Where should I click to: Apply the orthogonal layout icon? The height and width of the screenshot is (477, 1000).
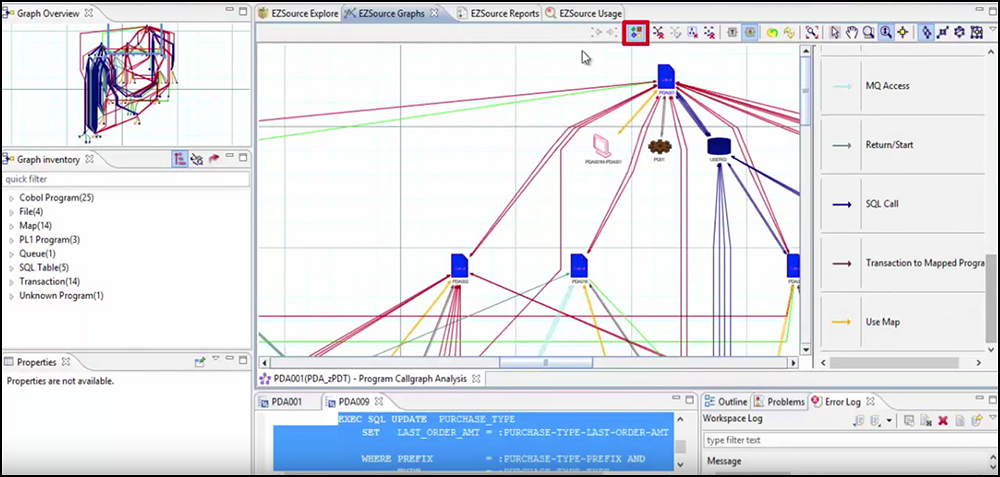coord(943,33)
